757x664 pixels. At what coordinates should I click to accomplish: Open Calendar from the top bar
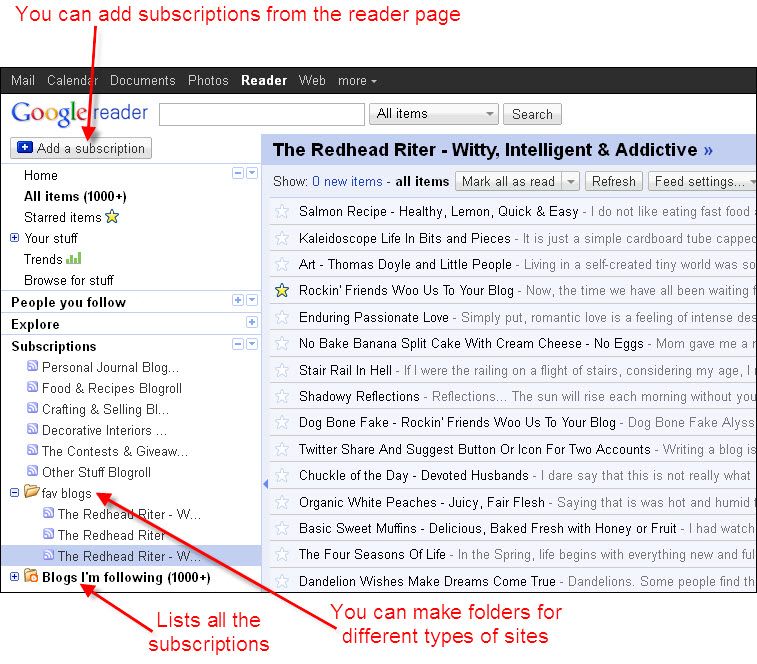72,80
